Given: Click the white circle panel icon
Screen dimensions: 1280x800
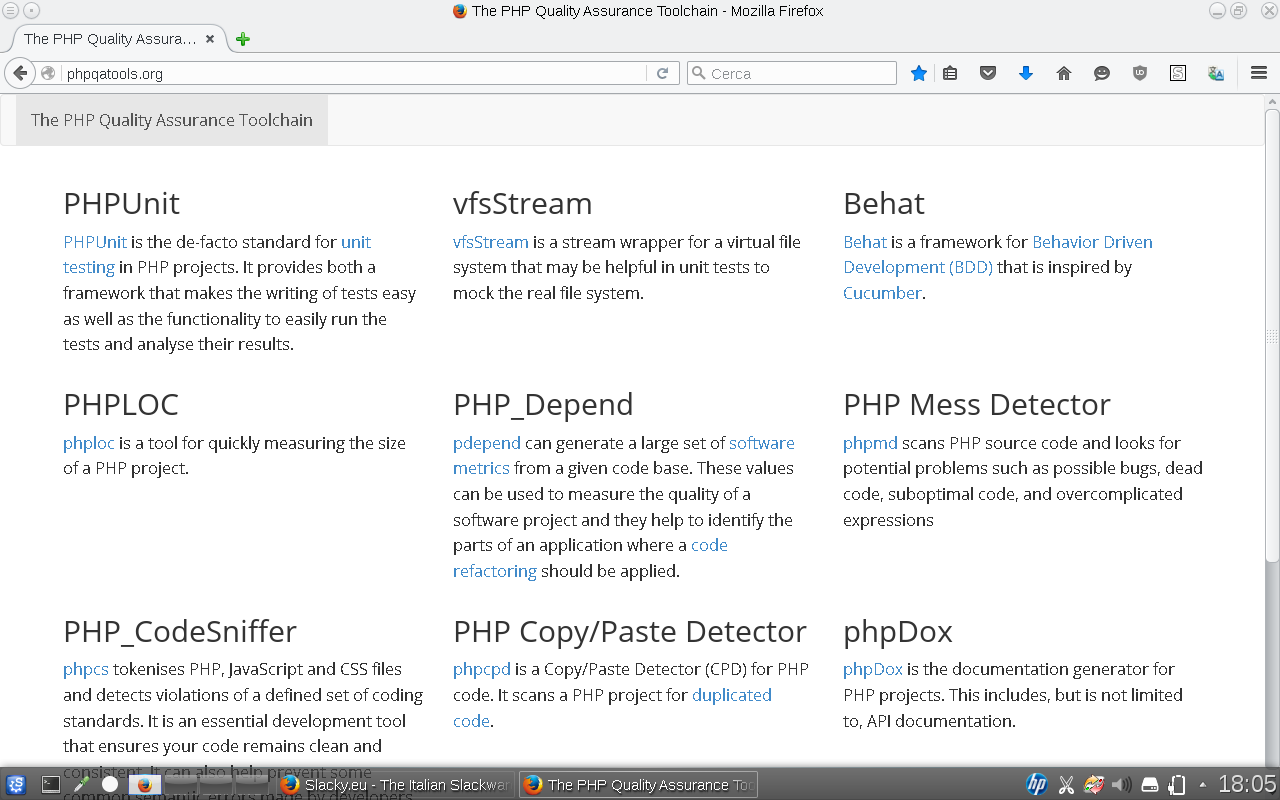Looking at the screenshot, I should (110, 784).
